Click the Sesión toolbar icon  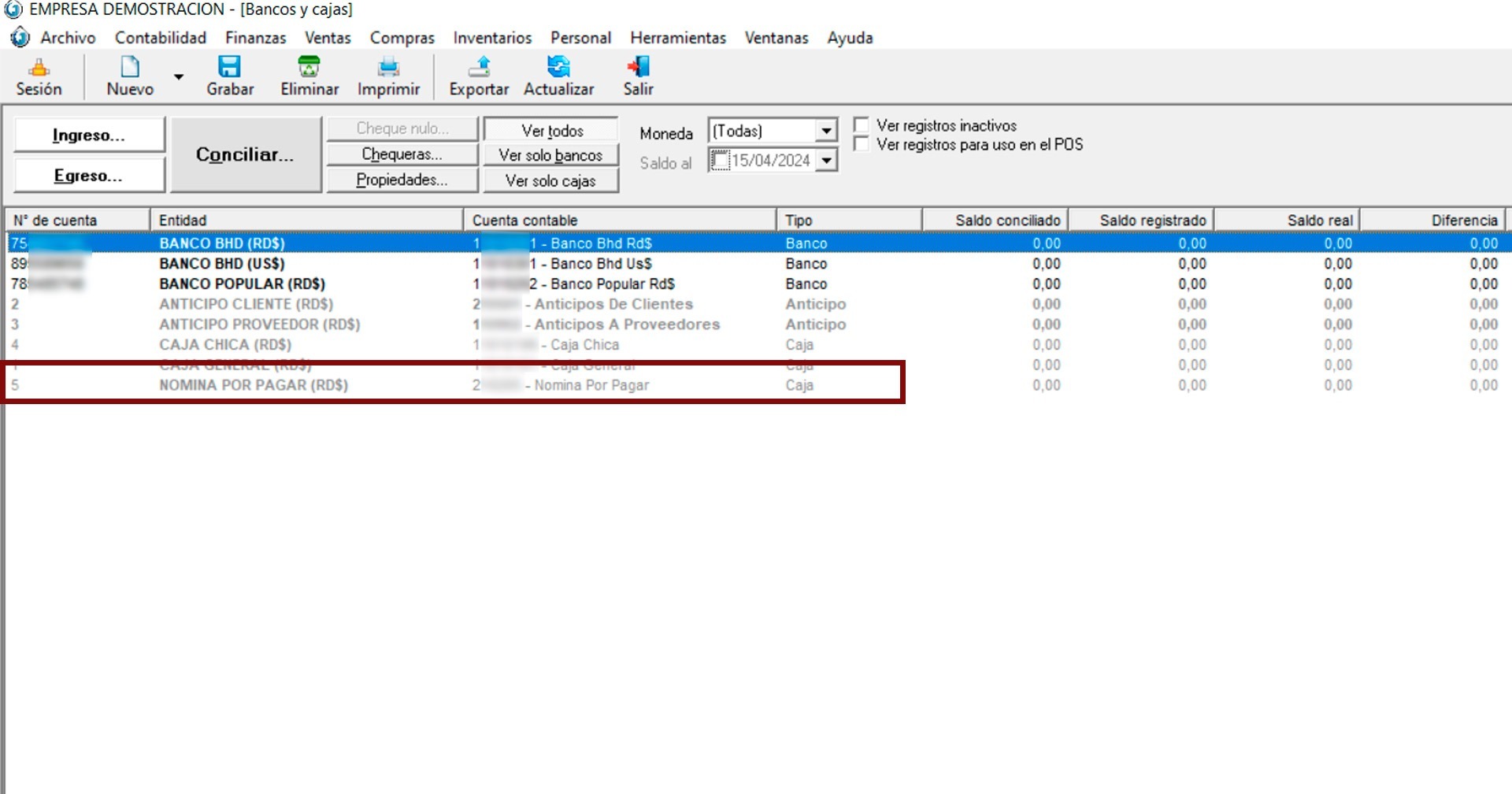point(39,68)
